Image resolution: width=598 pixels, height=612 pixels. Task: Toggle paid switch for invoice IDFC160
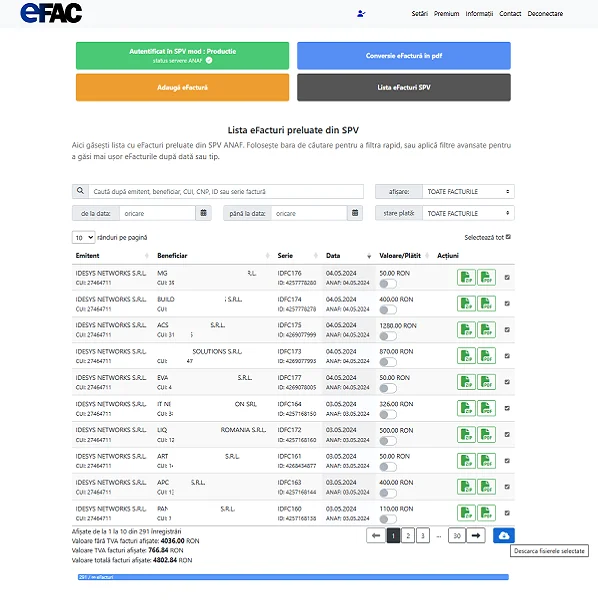[x=388, y=519]
